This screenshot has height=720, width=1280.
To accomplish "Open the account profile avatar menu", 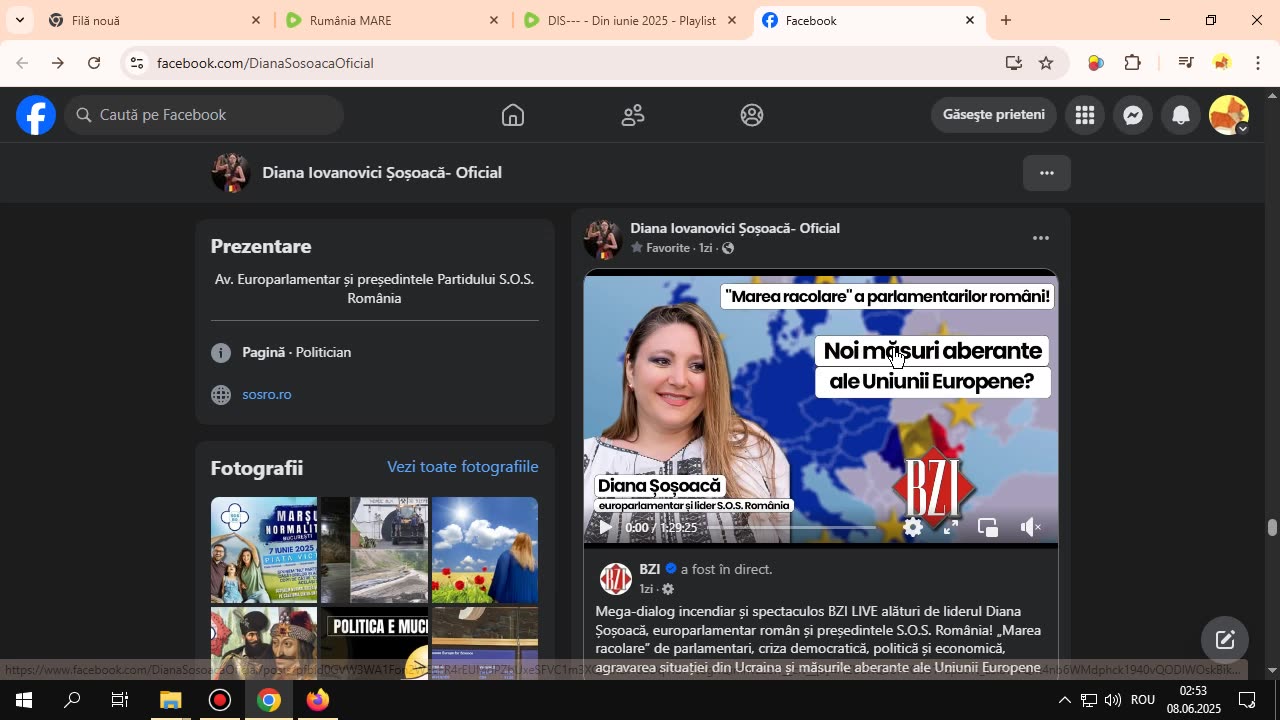I will 1229,115.
